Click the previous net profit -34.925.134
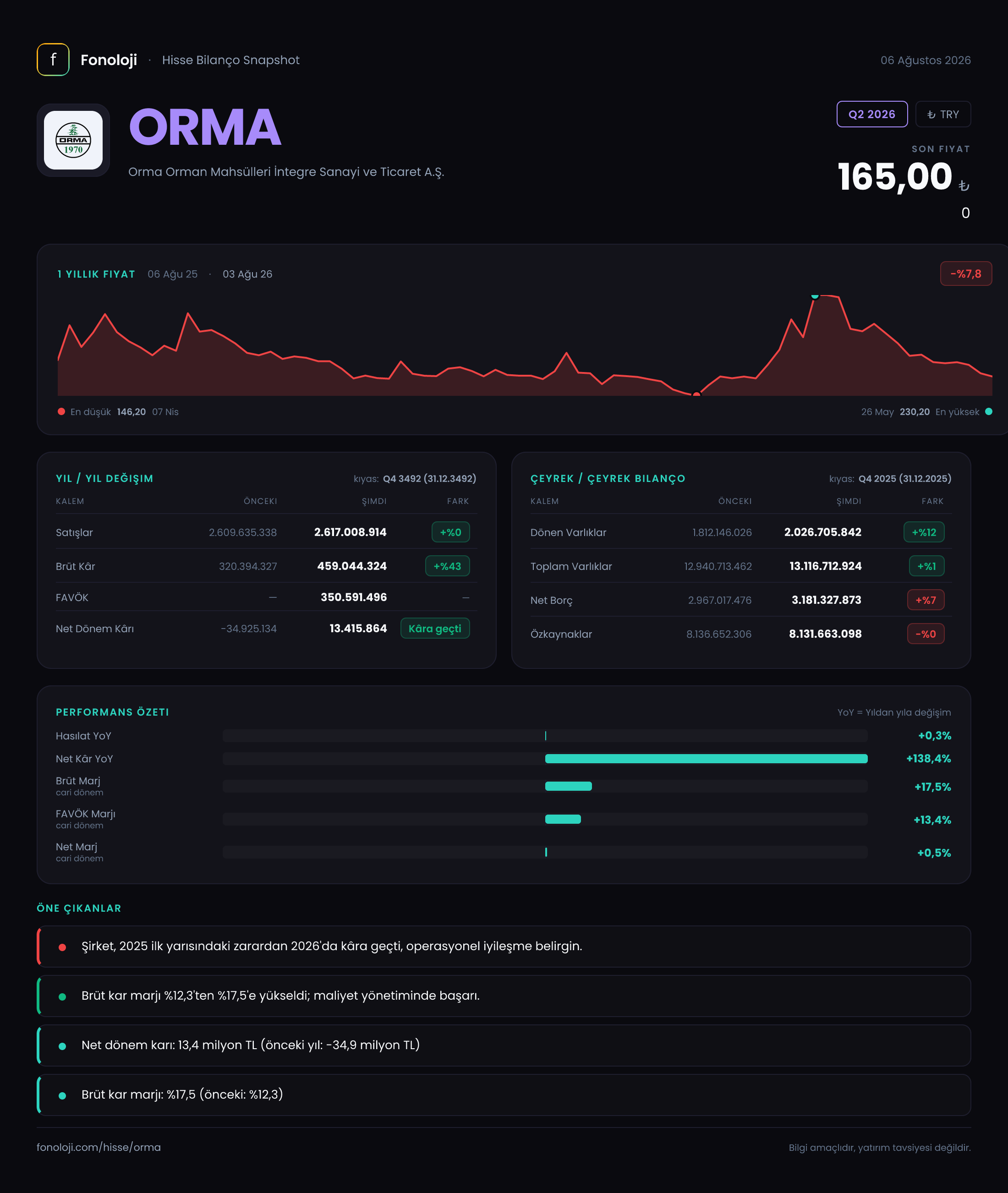The image size is (1008, 1193). (x=249, y=629)
